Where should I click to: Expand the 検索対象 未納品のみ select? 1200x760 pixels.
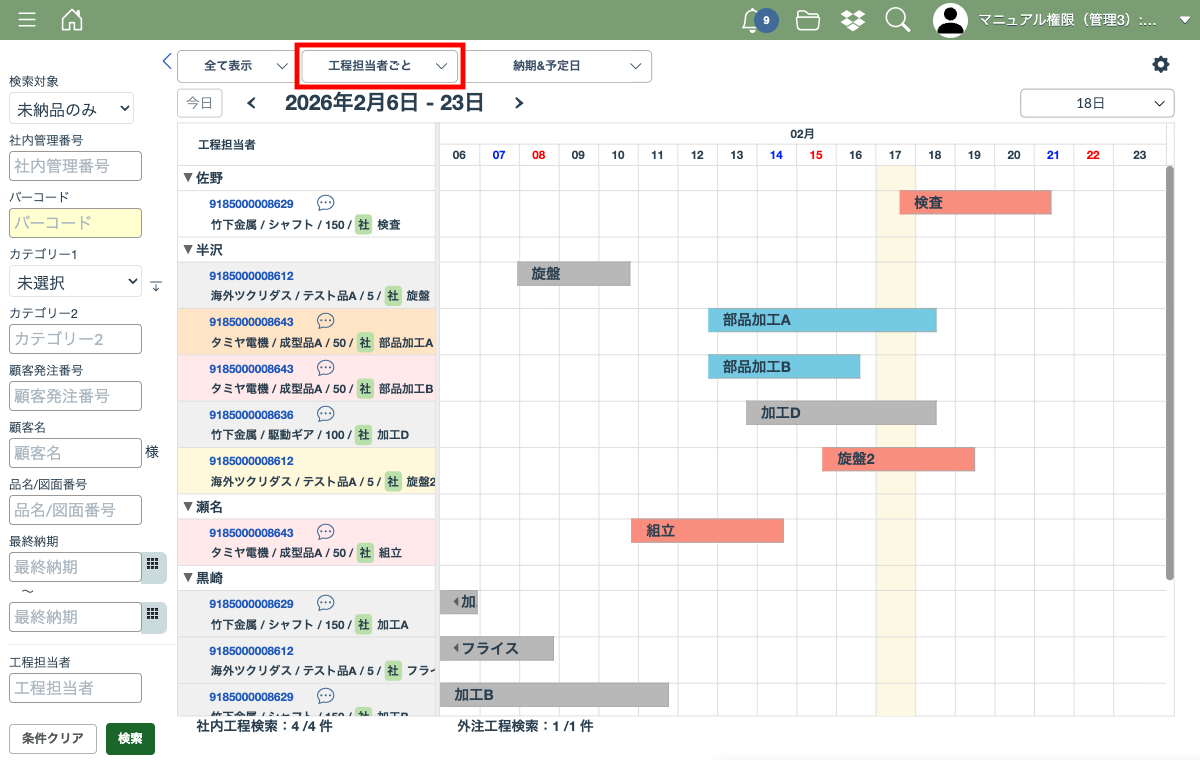(71, 109)
